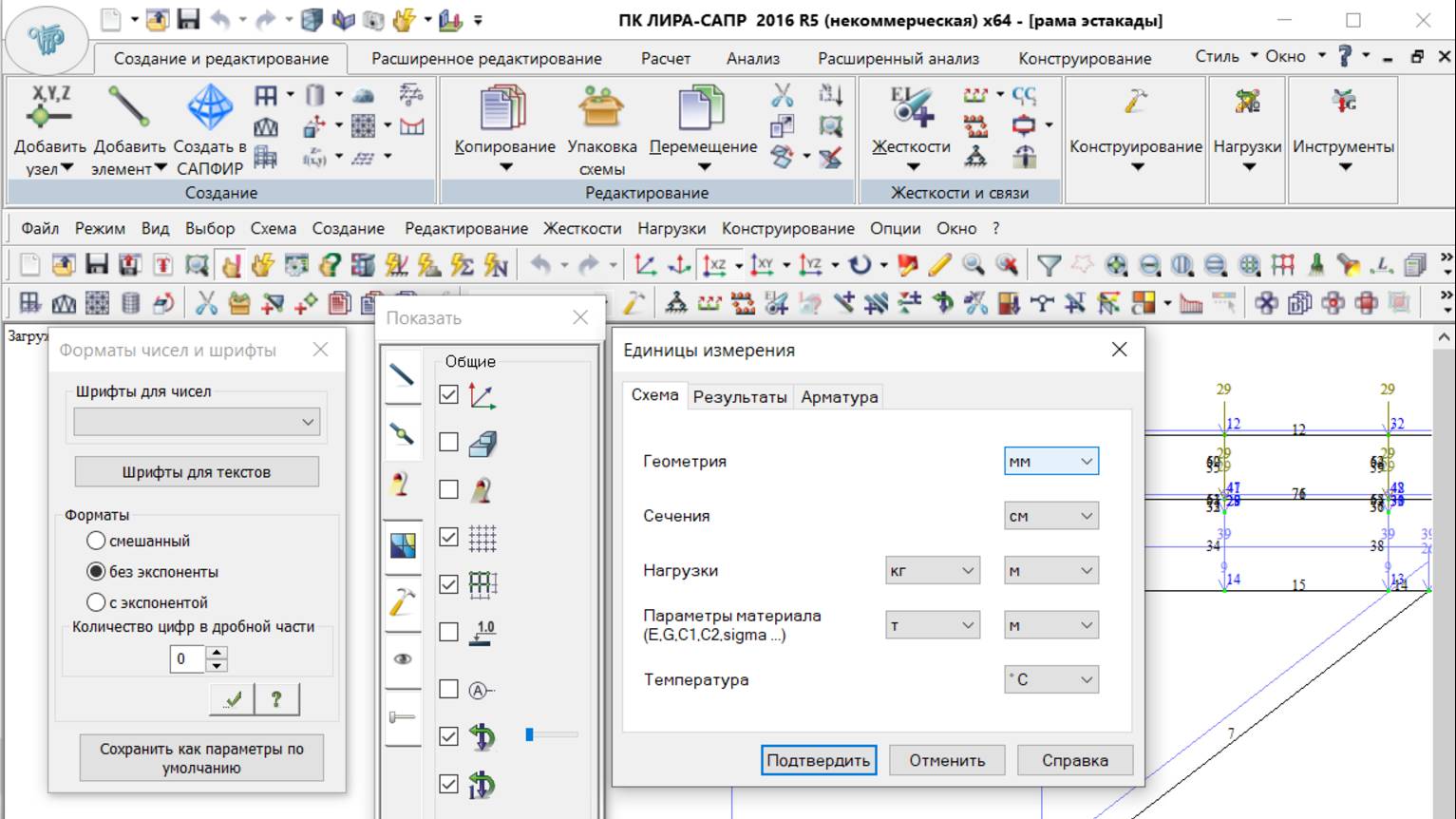Open the plates mosaic tab in Показать
This screenshot has width=1456, height=819.
click(402, 545)
